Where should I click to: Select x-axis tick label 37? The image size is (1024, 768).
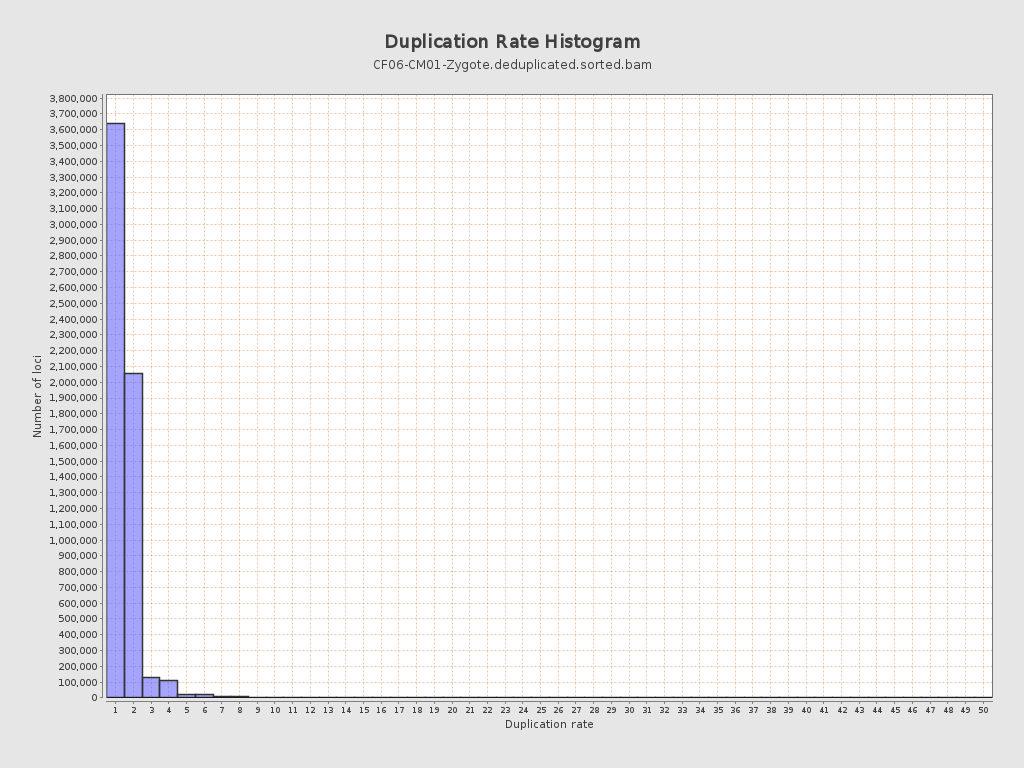753,710
